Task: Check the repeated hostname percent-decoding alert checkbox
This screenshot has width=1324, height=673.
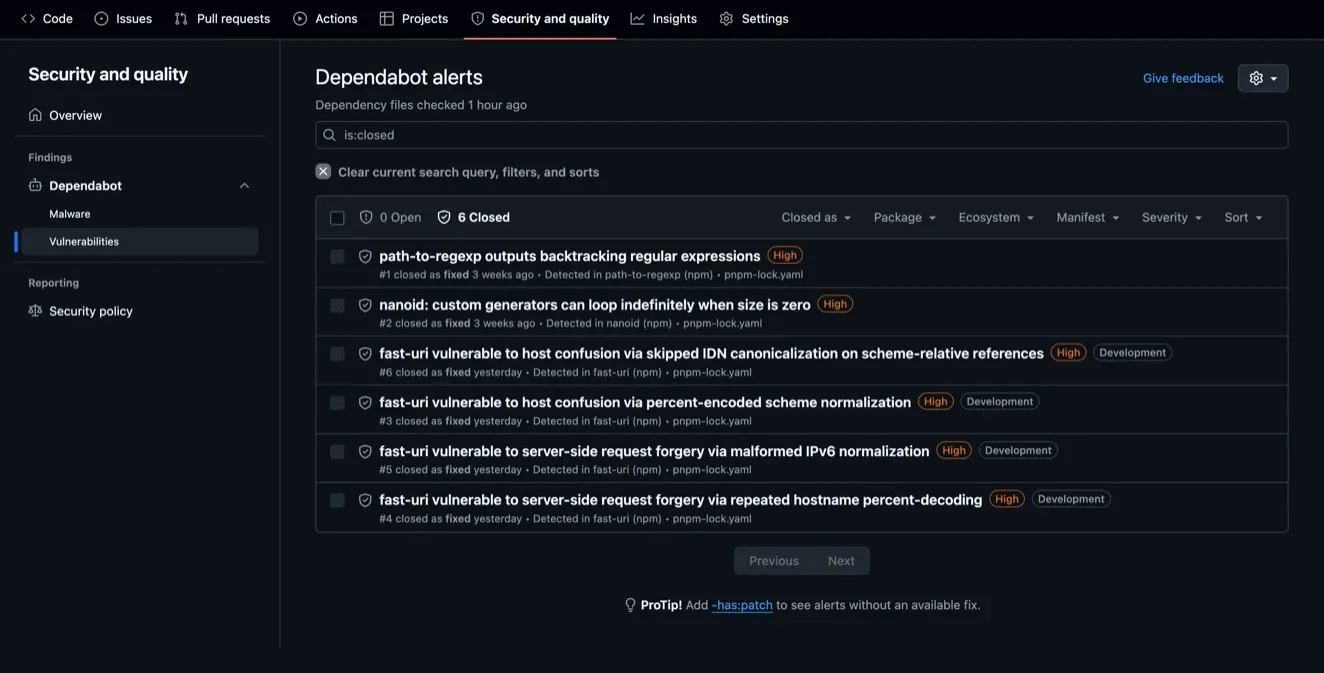Action: pos(337,500)
